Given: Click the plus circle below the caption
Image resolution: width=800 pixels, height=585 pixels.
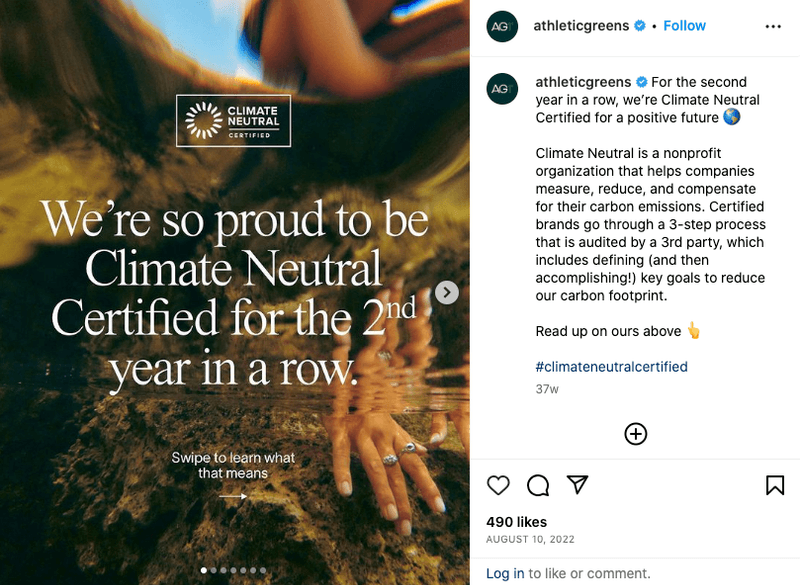Looking at the screenshot, I should pyautogui.click(x=635, y=434).
